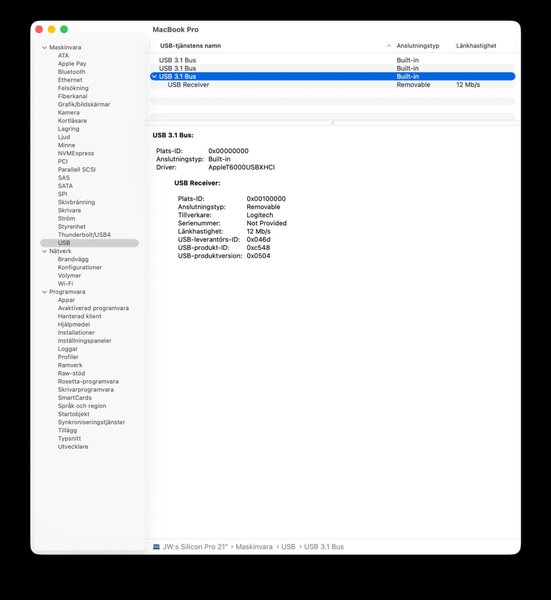Select the USB Receiver row

click(332, 85)
